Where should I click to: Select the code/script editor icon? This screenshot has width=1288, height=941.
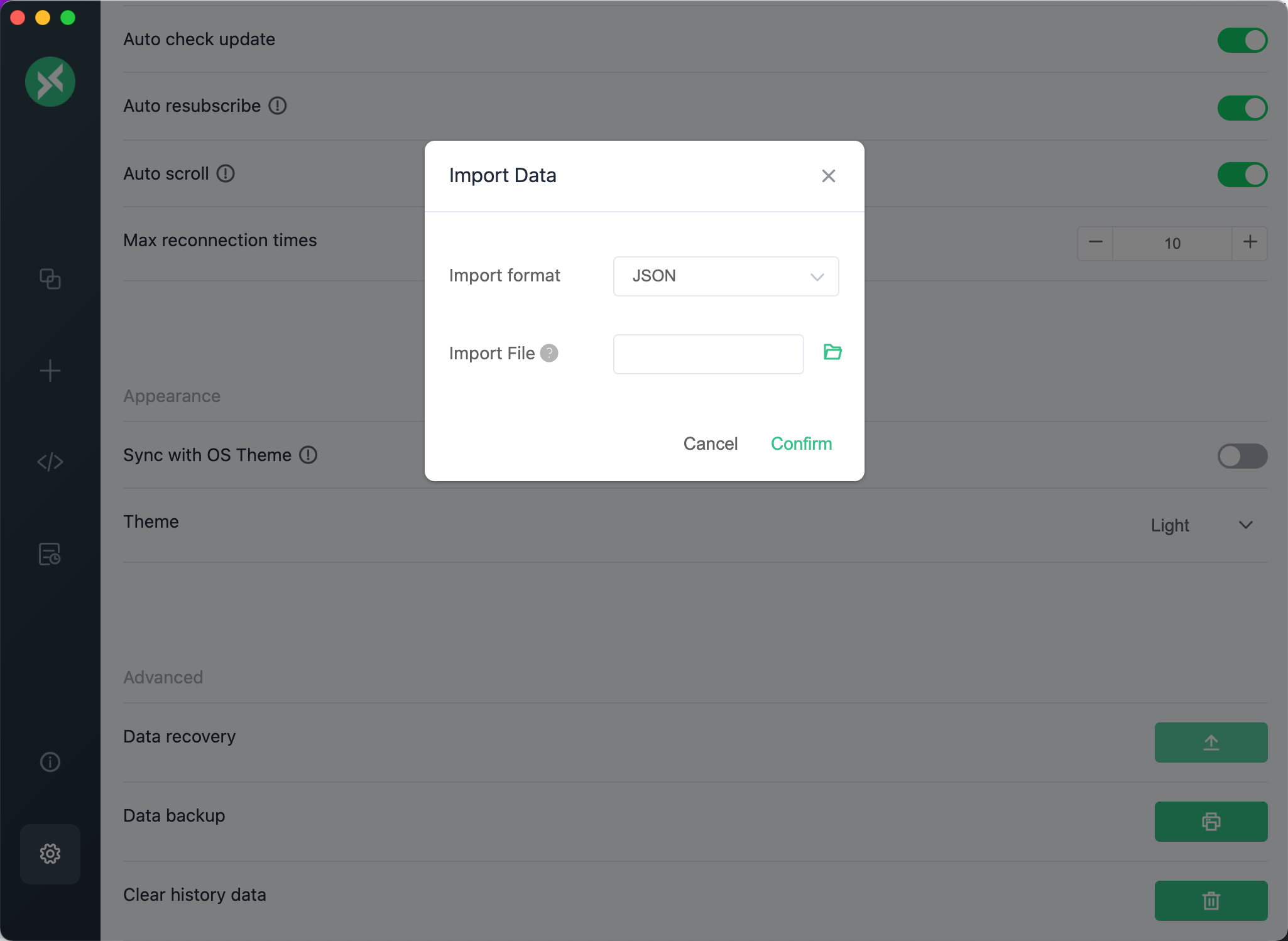pyautogui.click(x=50, y=461)
